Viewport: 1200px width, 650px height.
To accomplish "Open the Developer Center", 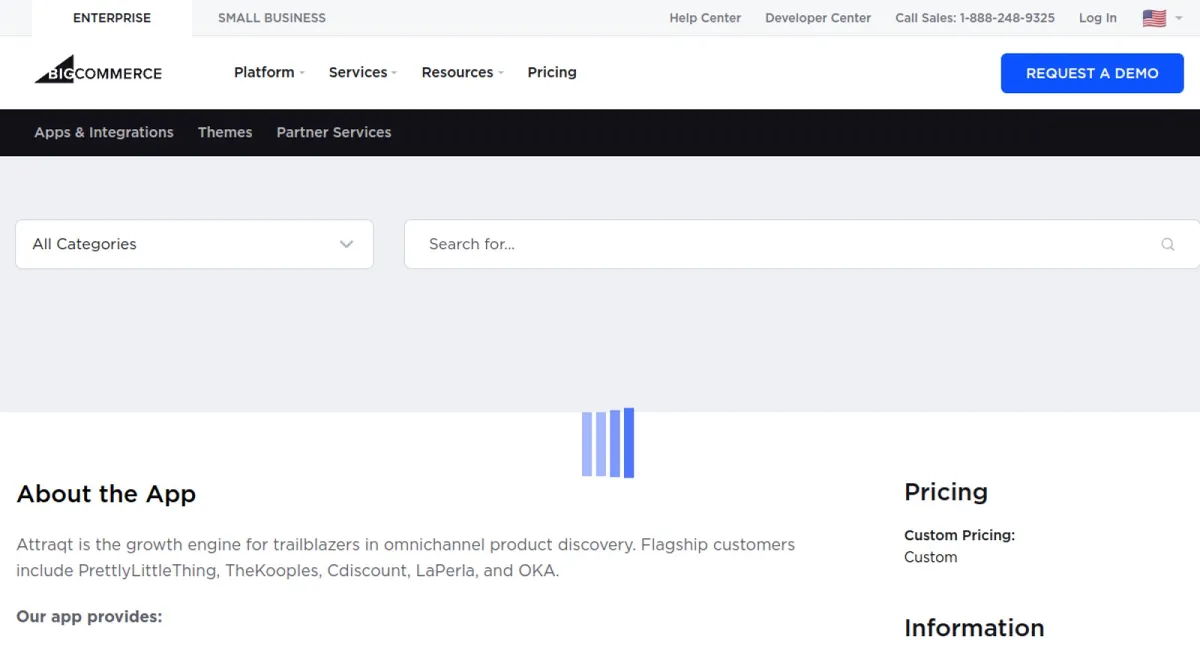I will (x=818, y=17).
